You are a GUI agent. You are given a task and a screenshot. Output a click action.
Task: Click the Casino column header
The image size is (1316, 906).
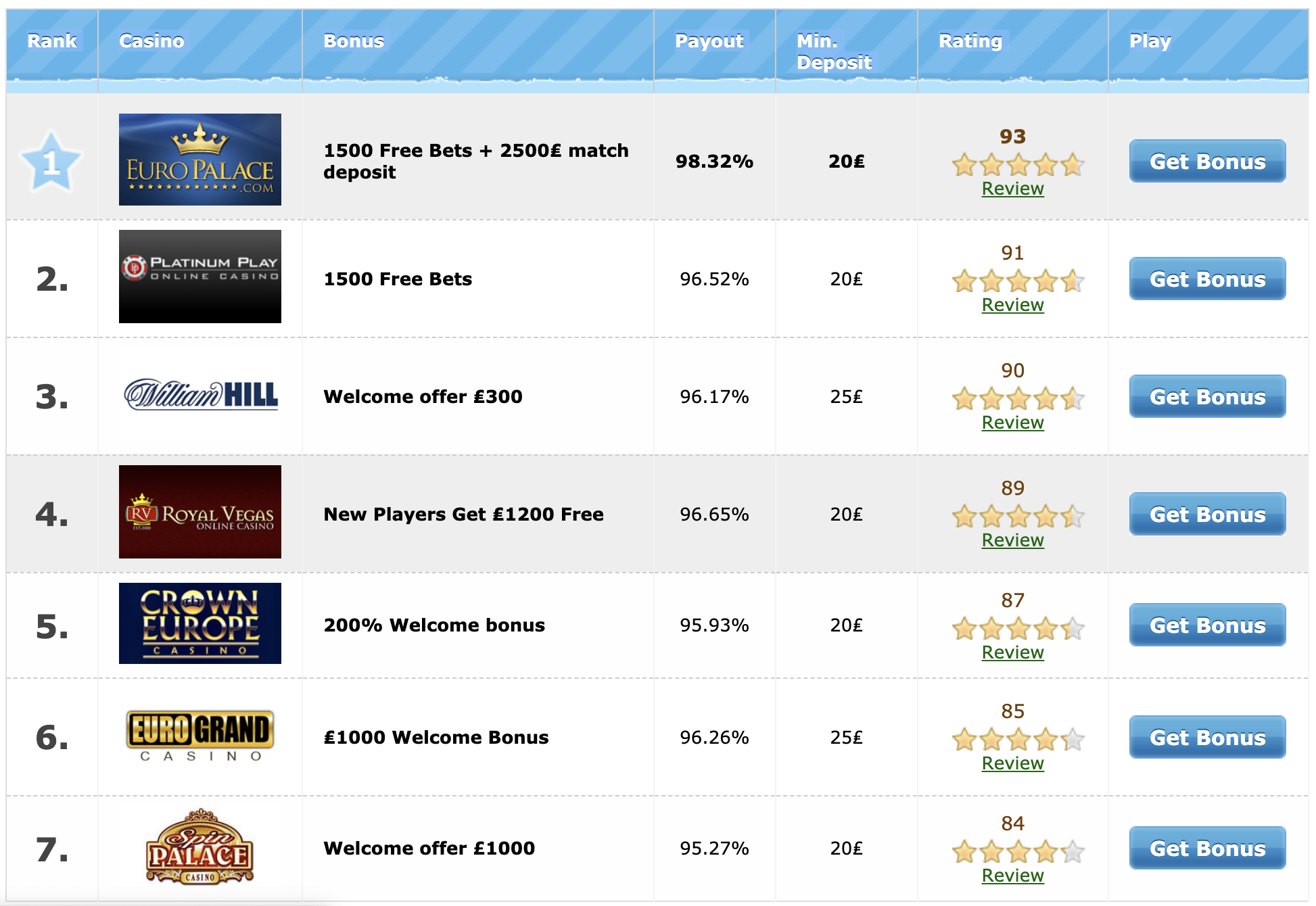click(x=151, y=41)
